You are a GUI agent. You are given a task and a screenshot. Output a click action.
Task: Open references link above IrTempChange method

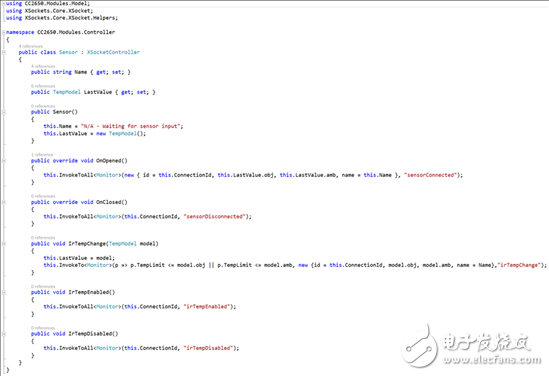coord(43,238)
